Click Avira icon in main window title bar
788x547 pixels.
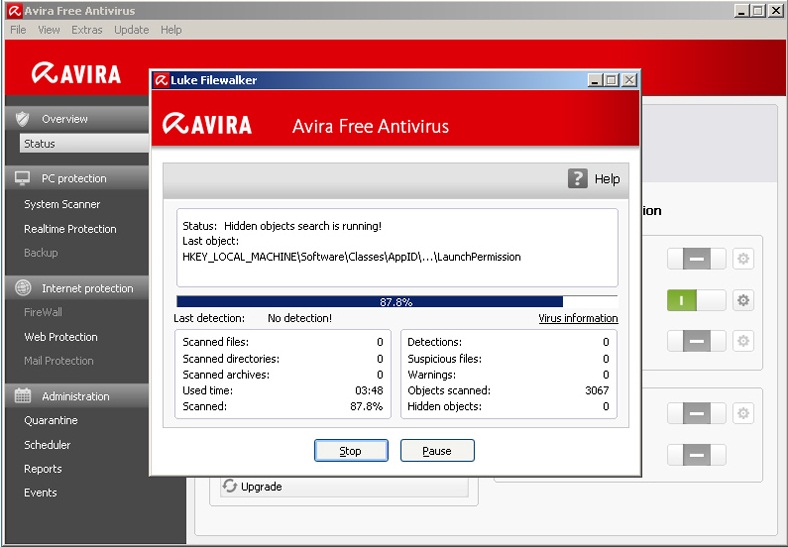click(15, 11)
